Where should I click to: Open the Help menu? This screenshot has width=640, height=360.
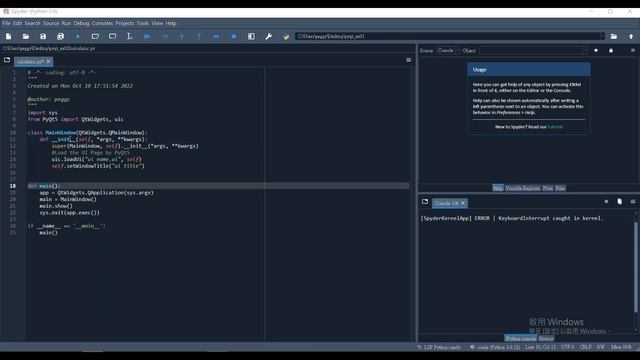click(x=171, y=23)
